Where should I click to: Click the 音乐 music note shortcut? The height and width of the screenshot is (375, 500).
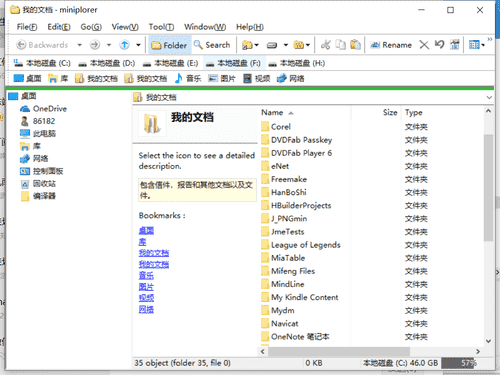tap(188, 79)
